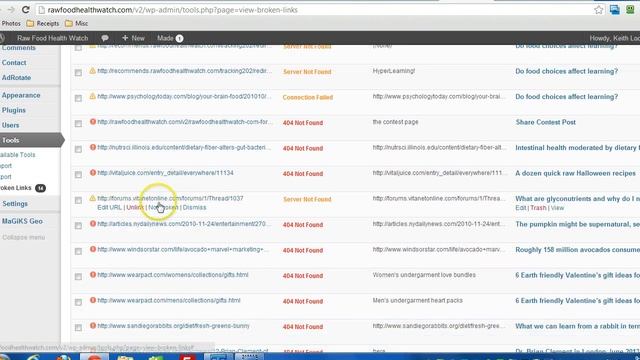Bookmark this page with the star icon

(x=598, y=10)
